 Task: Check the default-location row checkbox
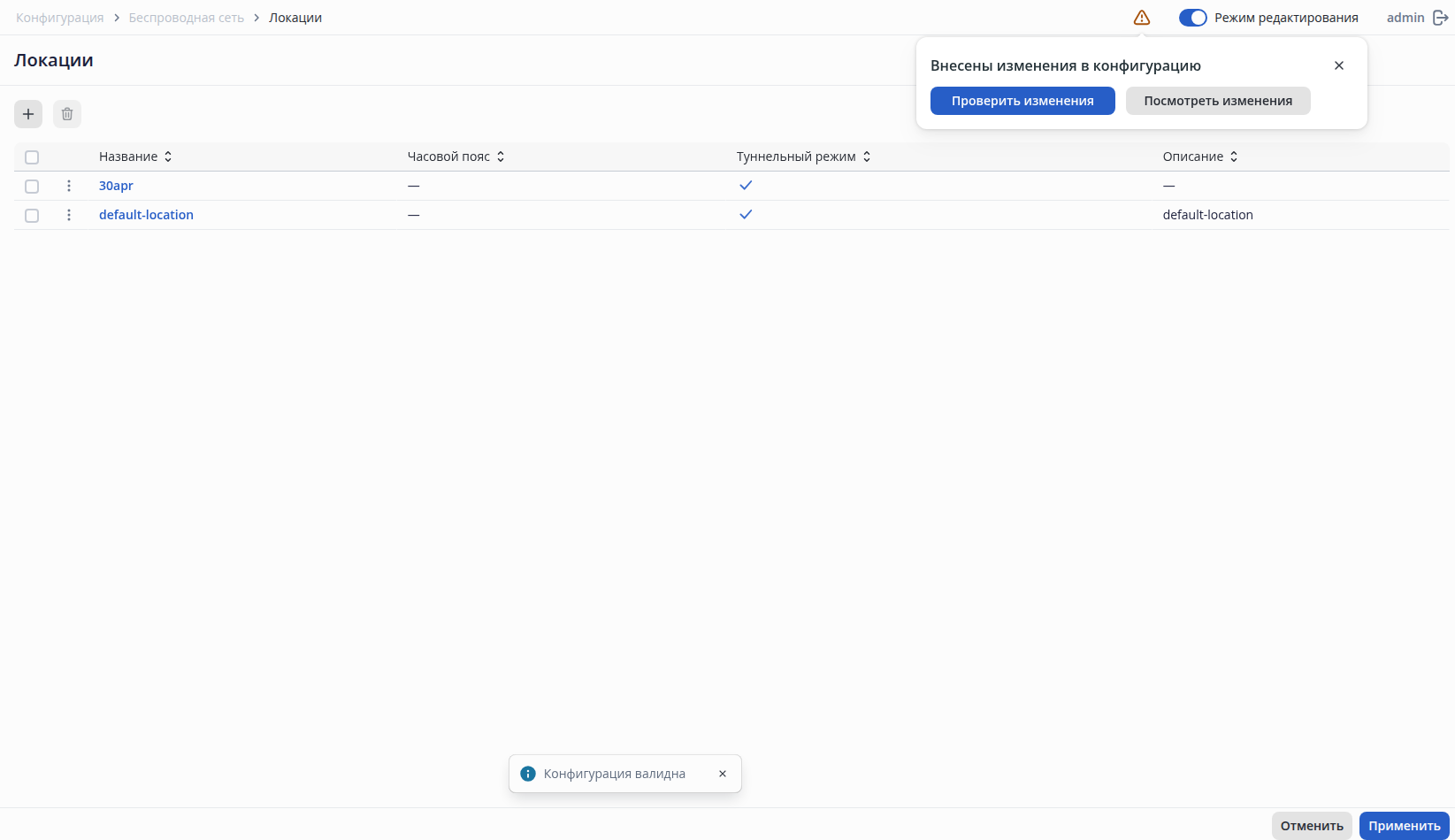pos(32,216)
